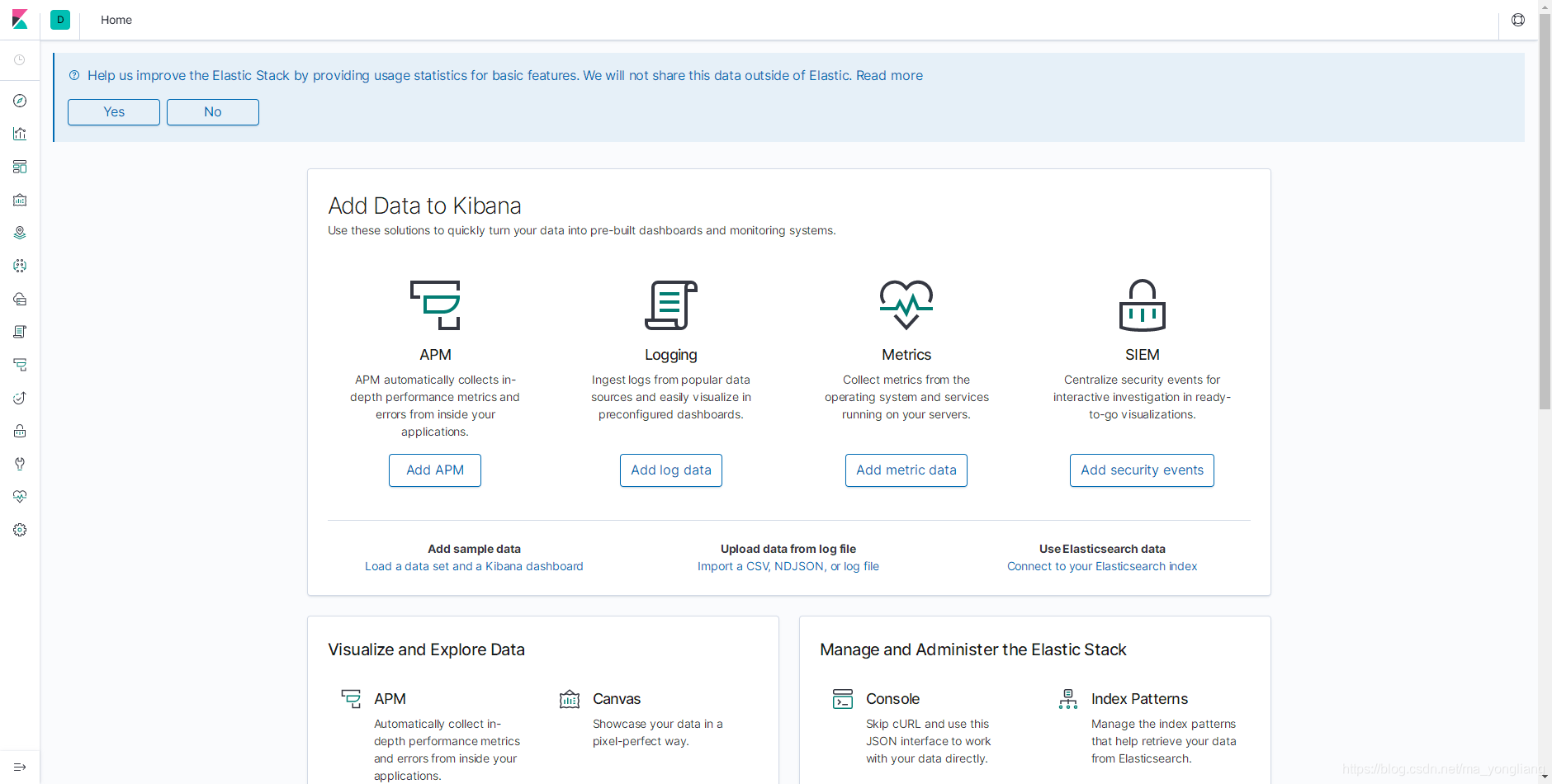
Task: Open the default space avatar D
Action: click(60, 20)
